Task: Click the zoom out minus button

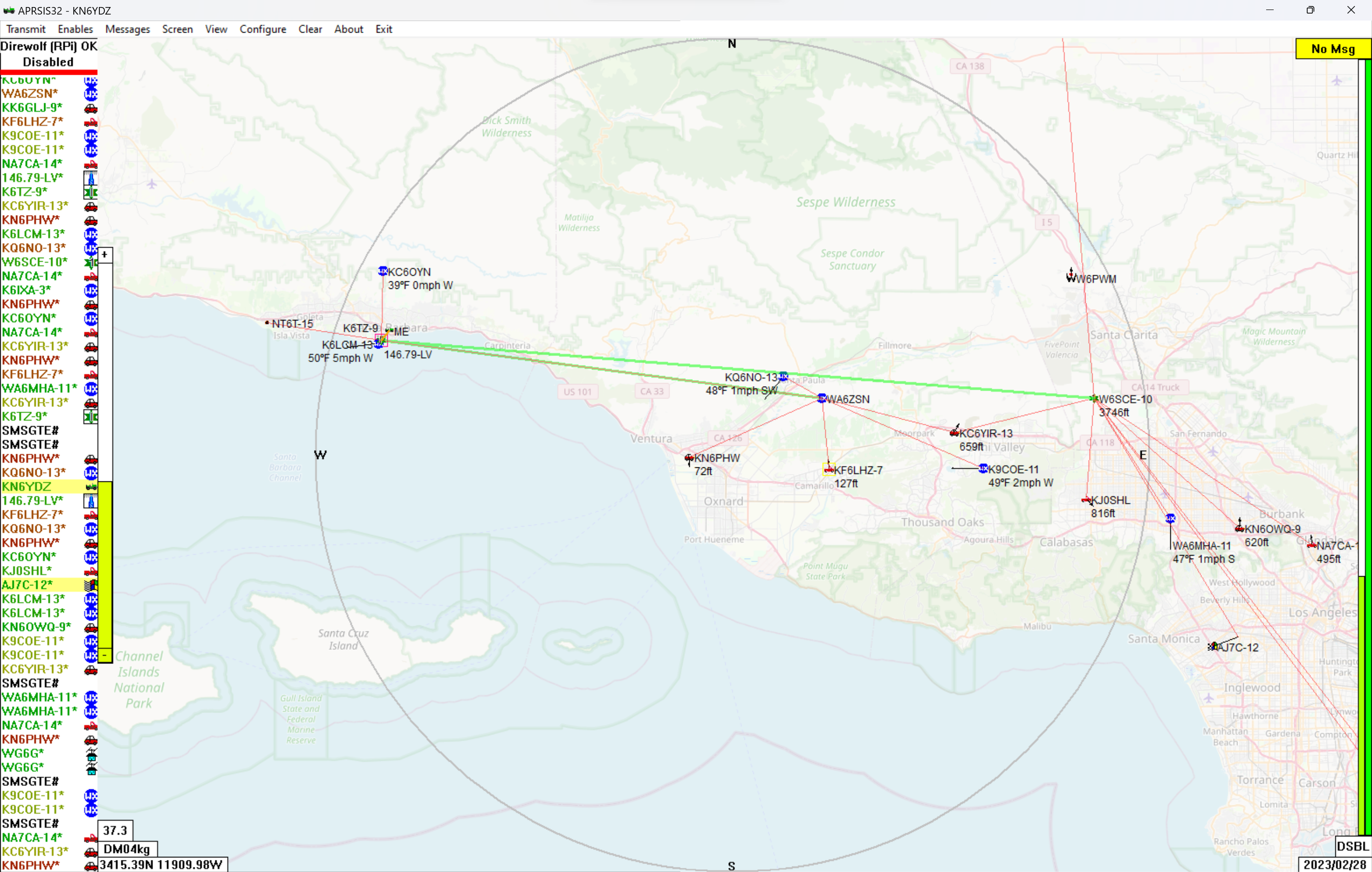Action: pyautogui.click(x=105, y=655)
